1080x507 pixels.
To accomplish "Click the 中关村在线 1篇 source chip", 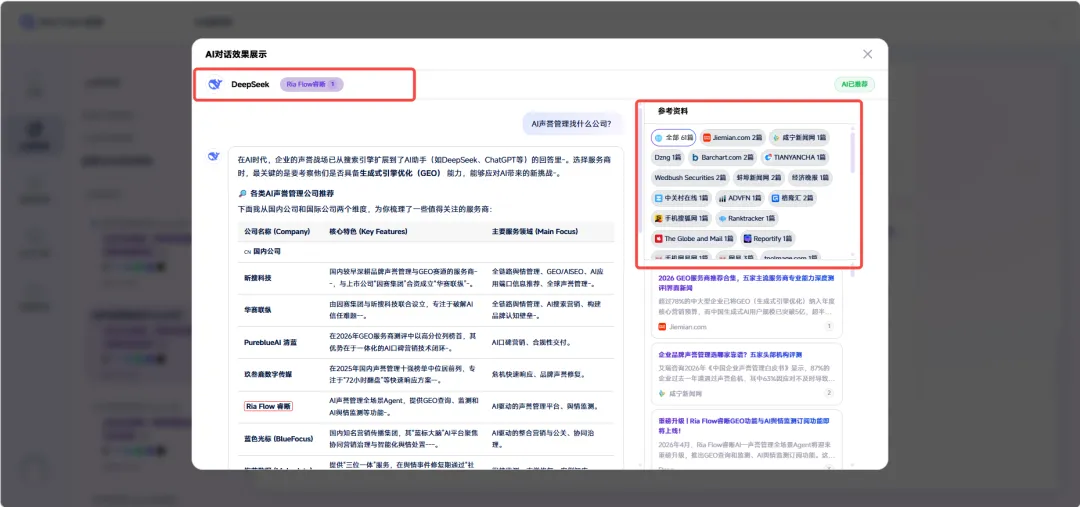I will pos(681,198).
